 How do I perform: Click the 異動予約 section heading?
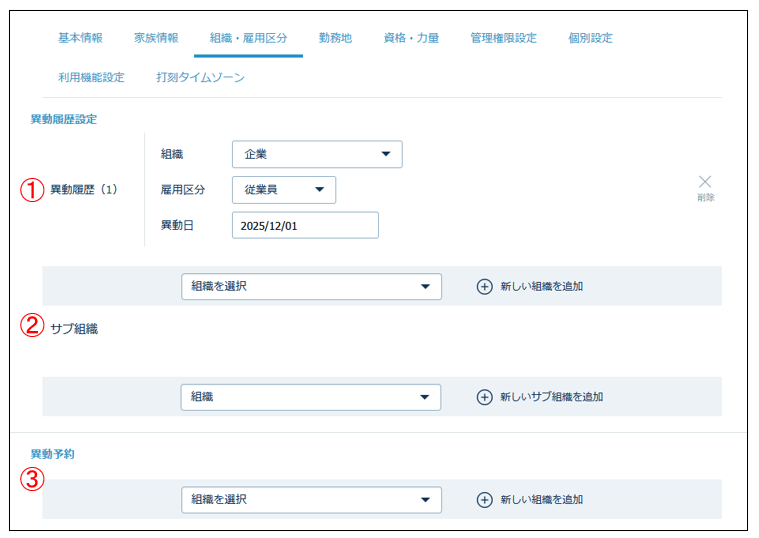pos(52,454)
